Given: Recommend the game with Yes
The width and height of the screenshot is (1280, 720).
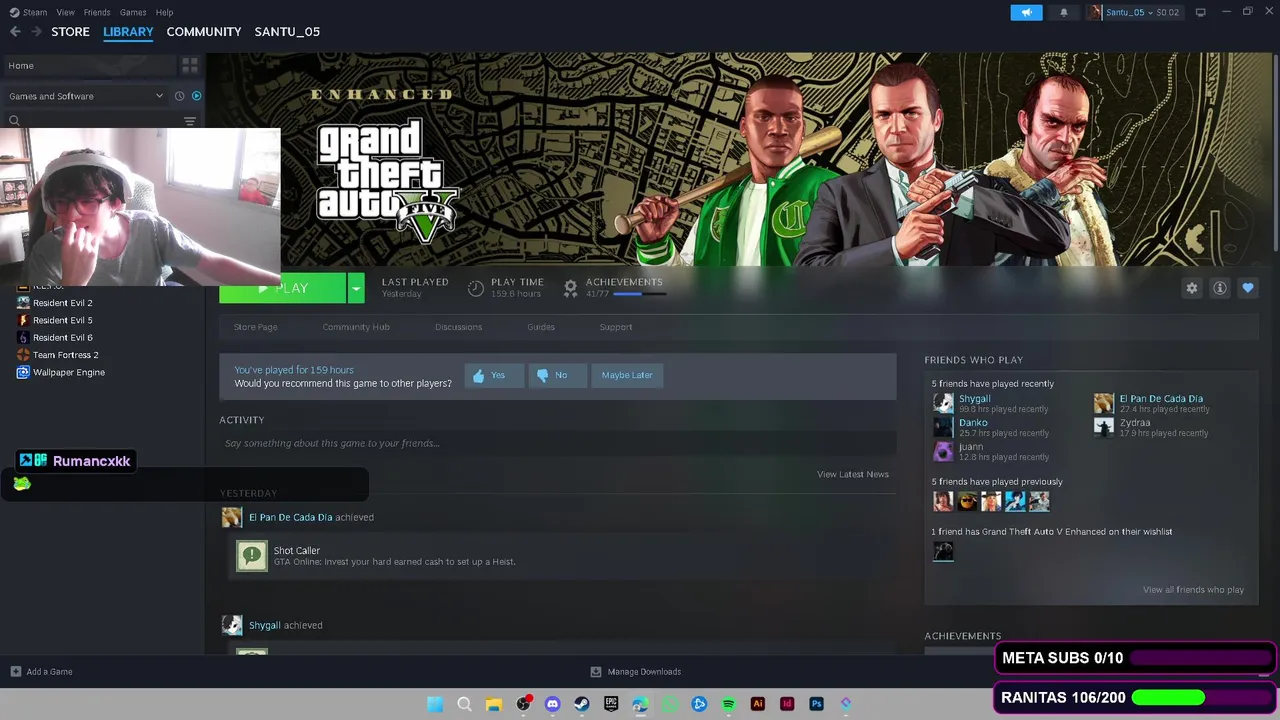Looking at the screenshot, I should [492, 375].
